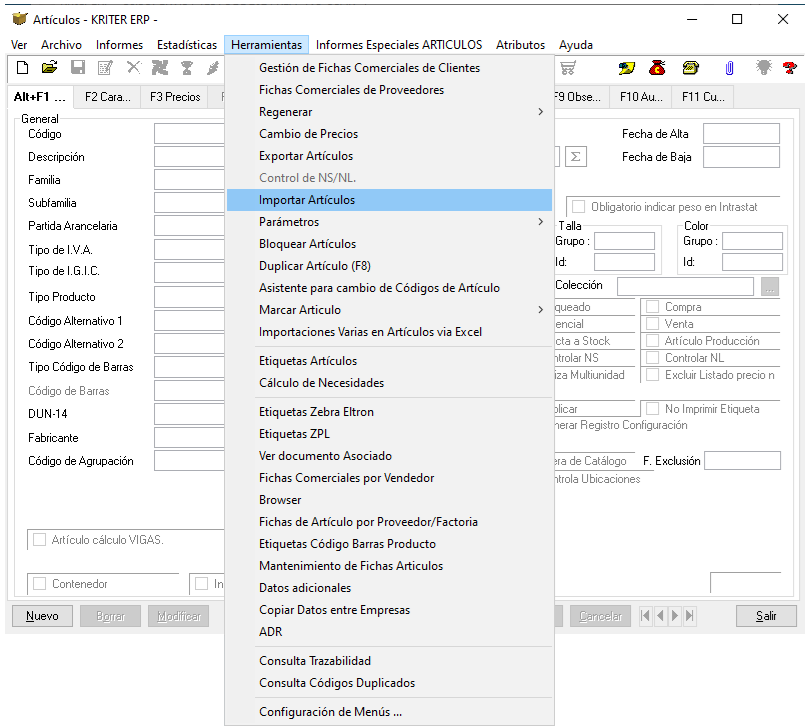Check the Contenedor checkbox
Image resolution: width=808 pixels, height=728 pixels.
[x=39, y=584]
